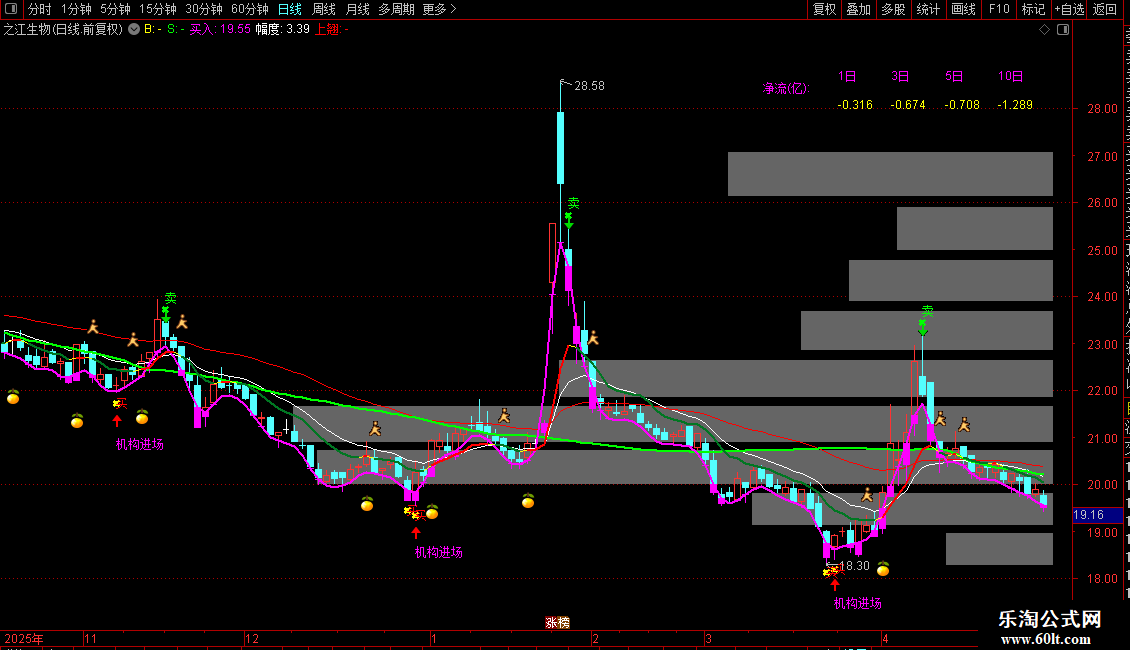Image resolution: width=1130 pixels, height=650 pixels.
Task: Select the 15分钟 period
Action: (158, 9)
